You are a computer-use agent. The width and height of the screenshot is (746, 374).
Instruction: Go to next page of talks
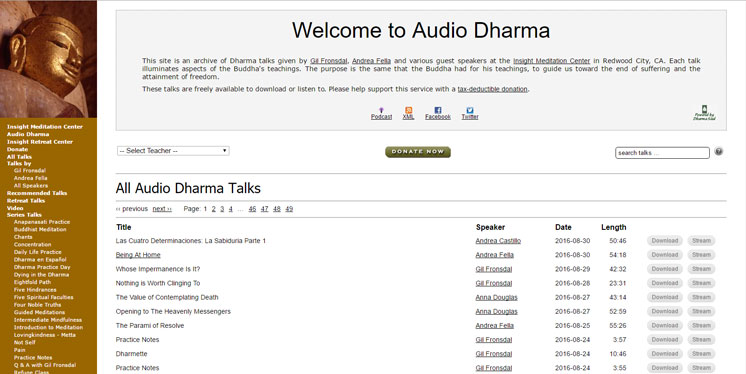pos(162,209)
